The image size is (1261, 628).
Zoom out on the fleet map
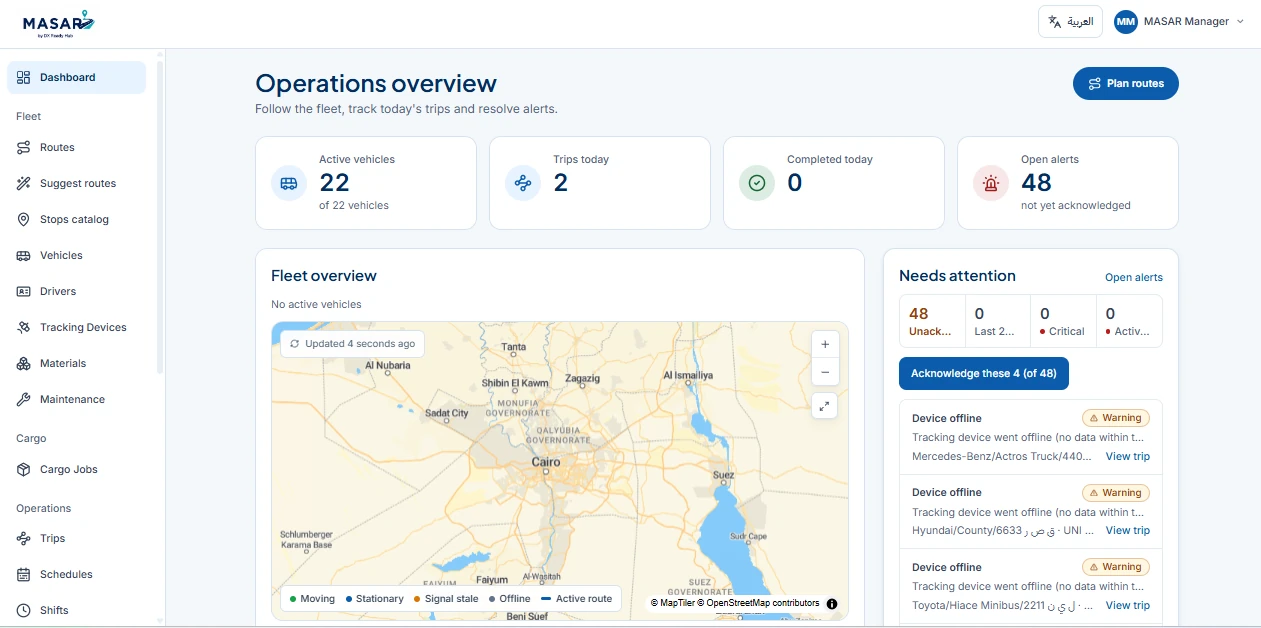(x=825, y=372)
